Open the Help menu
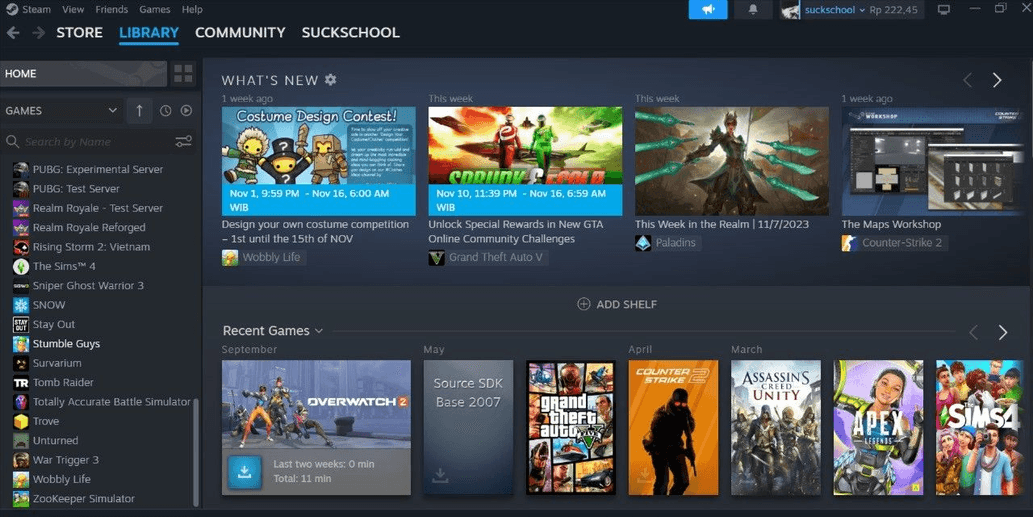This screenshot has height=517, width=1033. tap(192, 9)
